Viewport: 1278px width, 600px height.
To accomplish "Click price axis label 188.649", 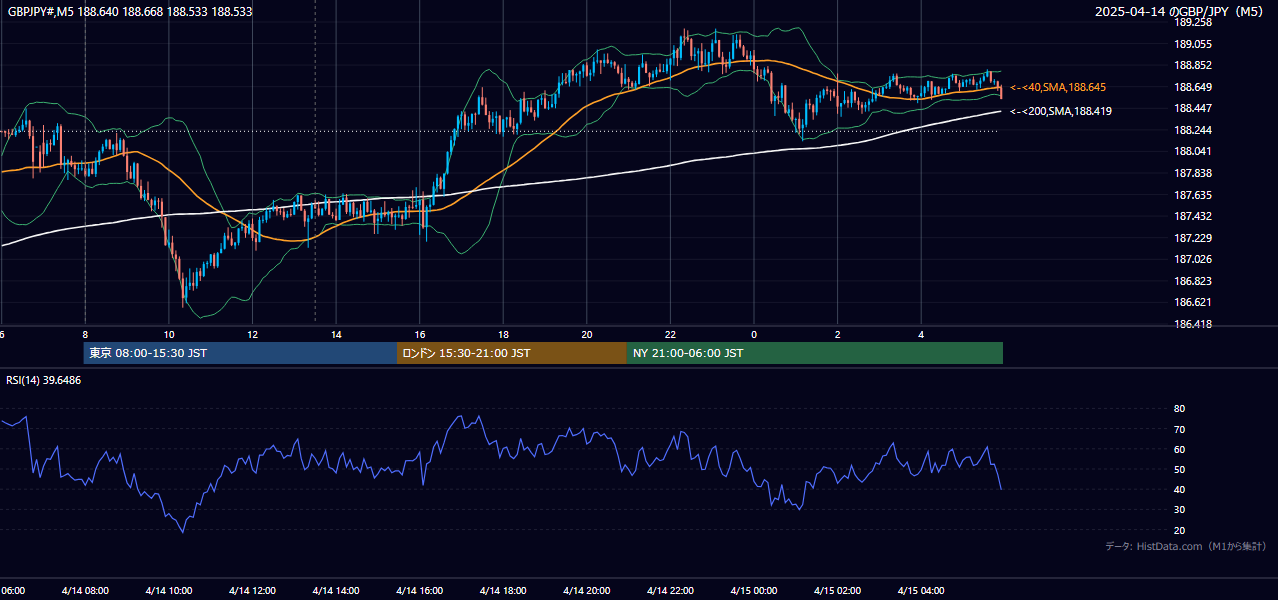I will pos(1193,87).
